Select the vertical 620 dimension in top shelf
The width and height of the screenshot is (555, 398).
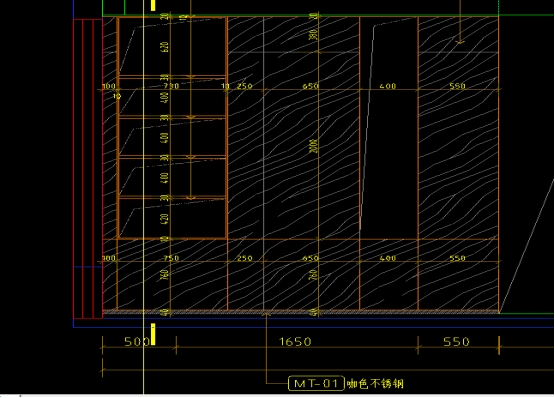pos(165,47)
